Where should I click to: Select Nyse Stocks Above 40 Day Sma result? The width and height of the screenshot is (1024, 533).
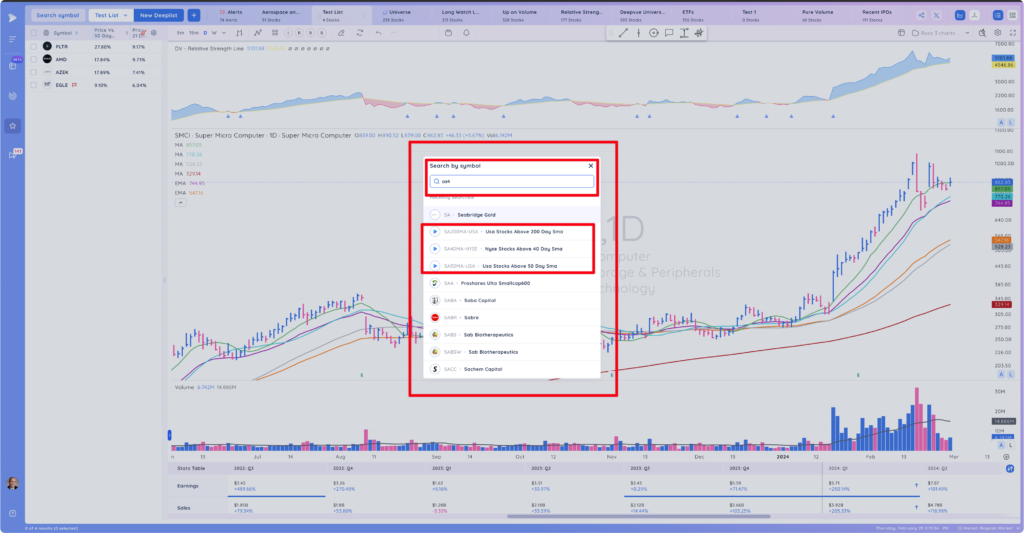click(x=511, y=249)
